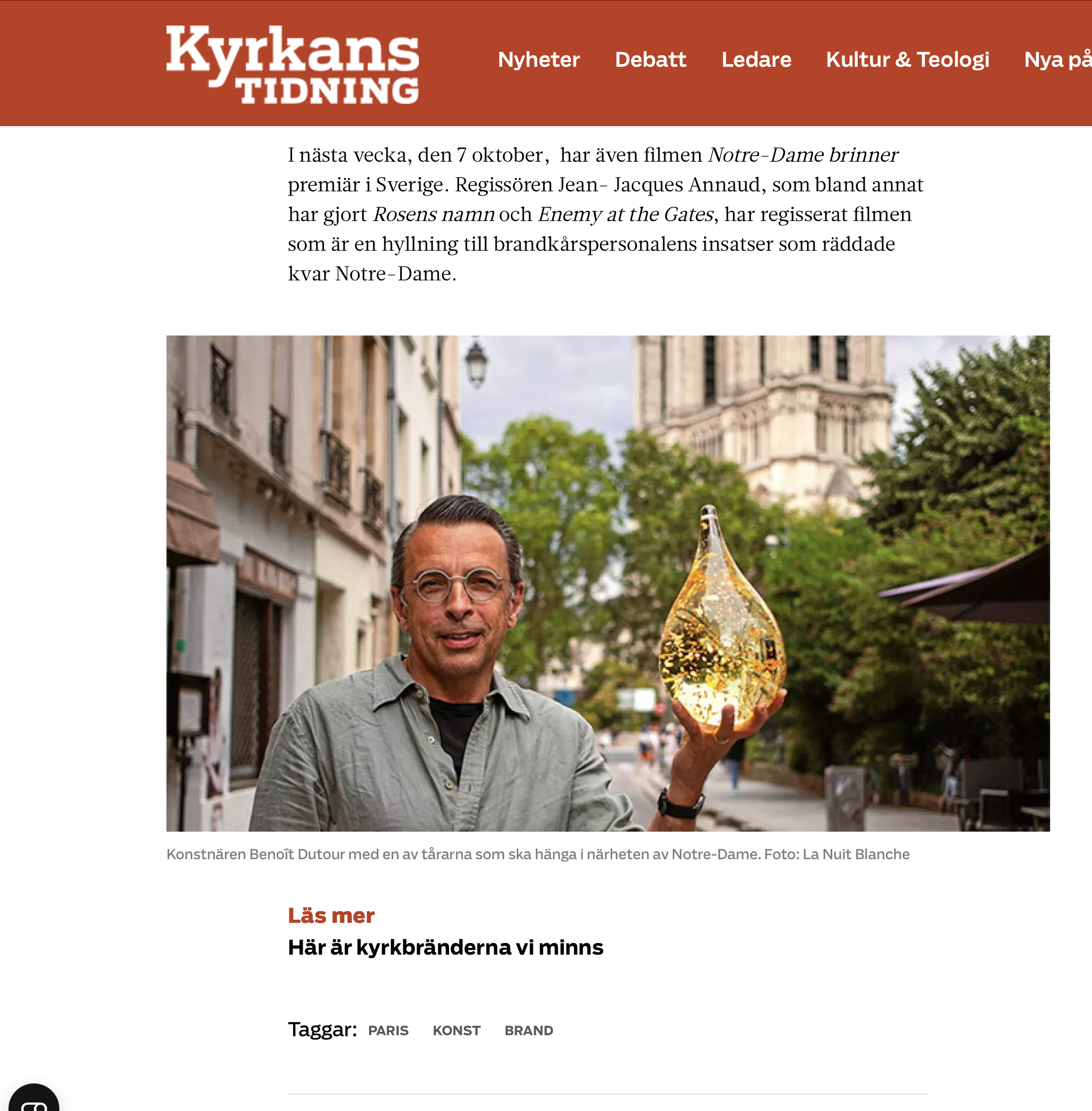
Task: Click the italic title Enemy at the Gates
Action: [x=626, y=214]
